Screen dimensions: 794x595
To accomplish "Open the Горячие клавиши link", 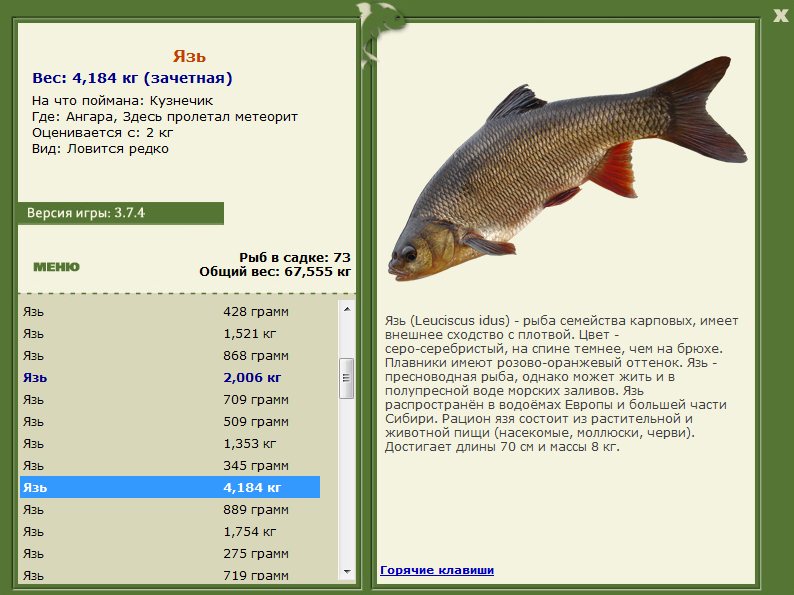I will 437,570.
